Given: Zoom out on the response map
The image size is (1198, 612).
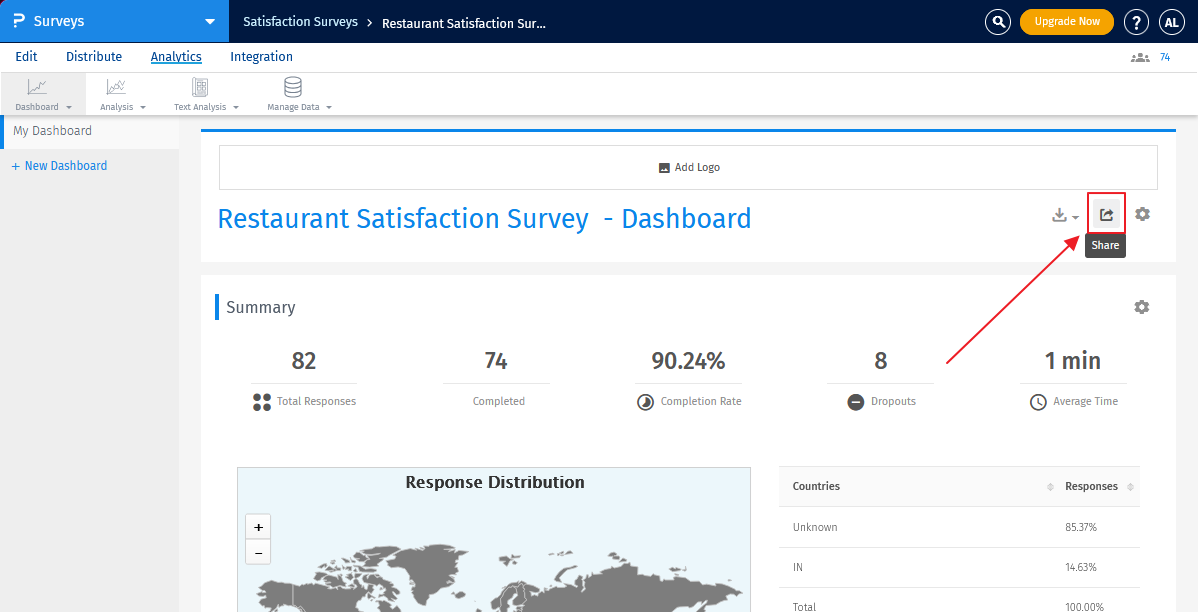Looking at the screenshot, I should (258, 552).
